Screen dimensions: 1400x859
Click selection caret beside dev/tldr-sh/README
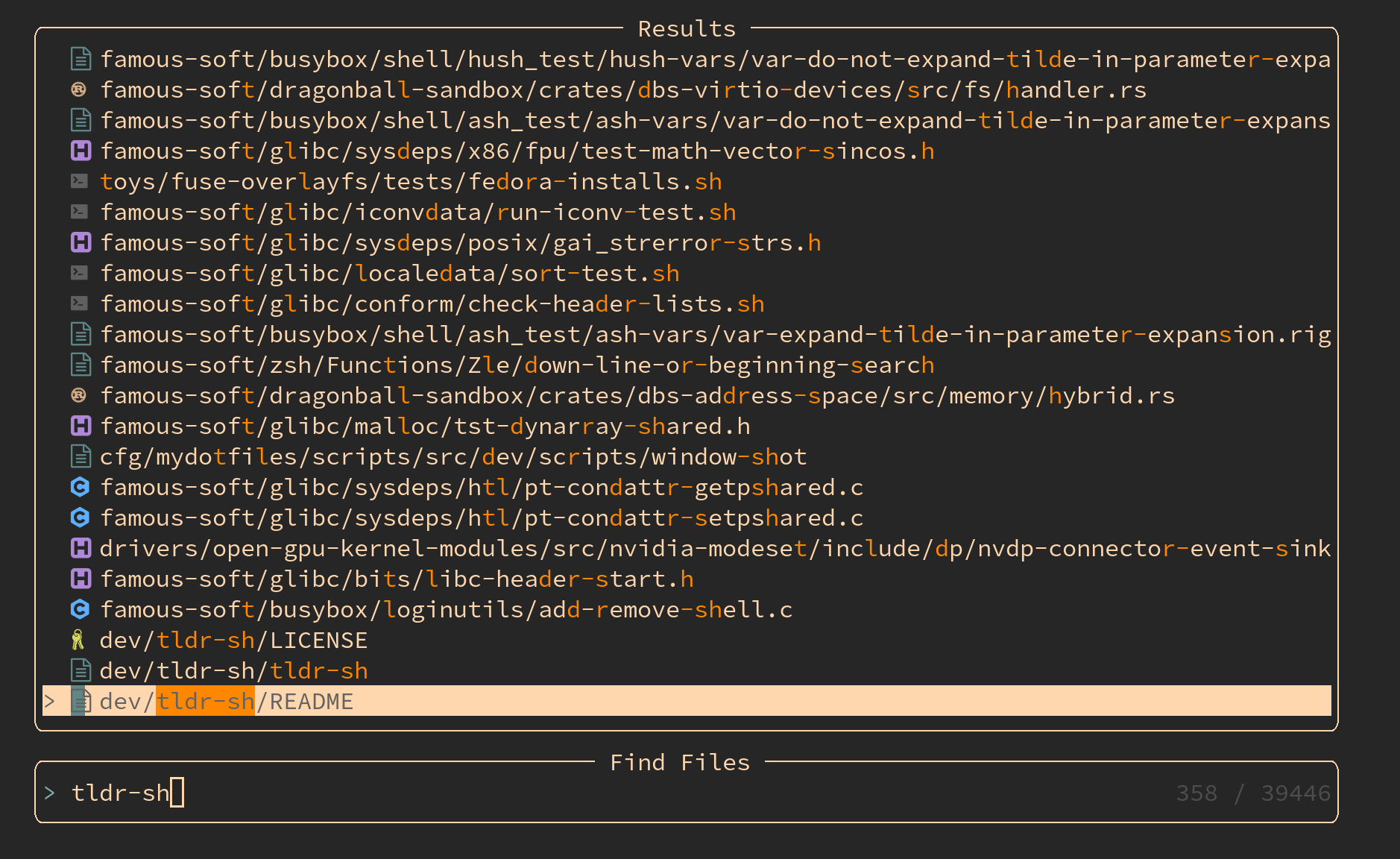pos(49,701)
